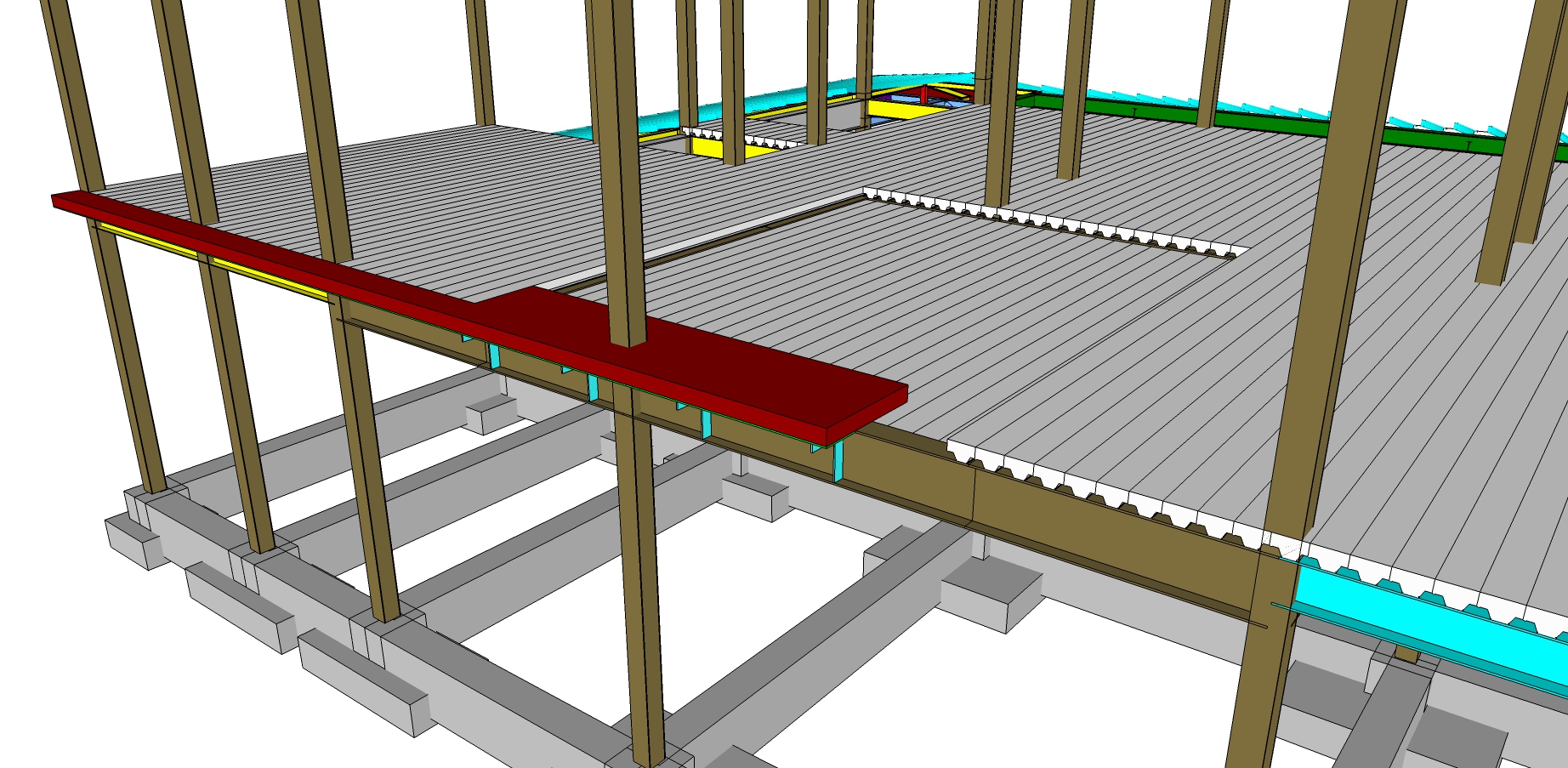Click the corrugated deck edge at front right
This screenshot has width=1568, height=768.
pyautogui.click(x=1105, y=492)
